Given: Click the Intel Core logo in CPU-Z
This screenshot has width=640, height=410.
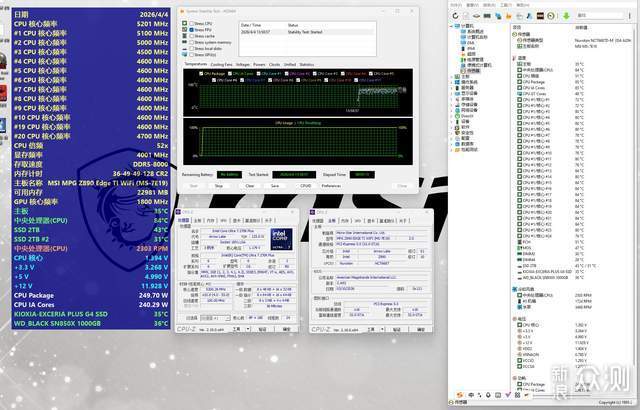Looking at the screenshot, I should [x=282, y=239].
